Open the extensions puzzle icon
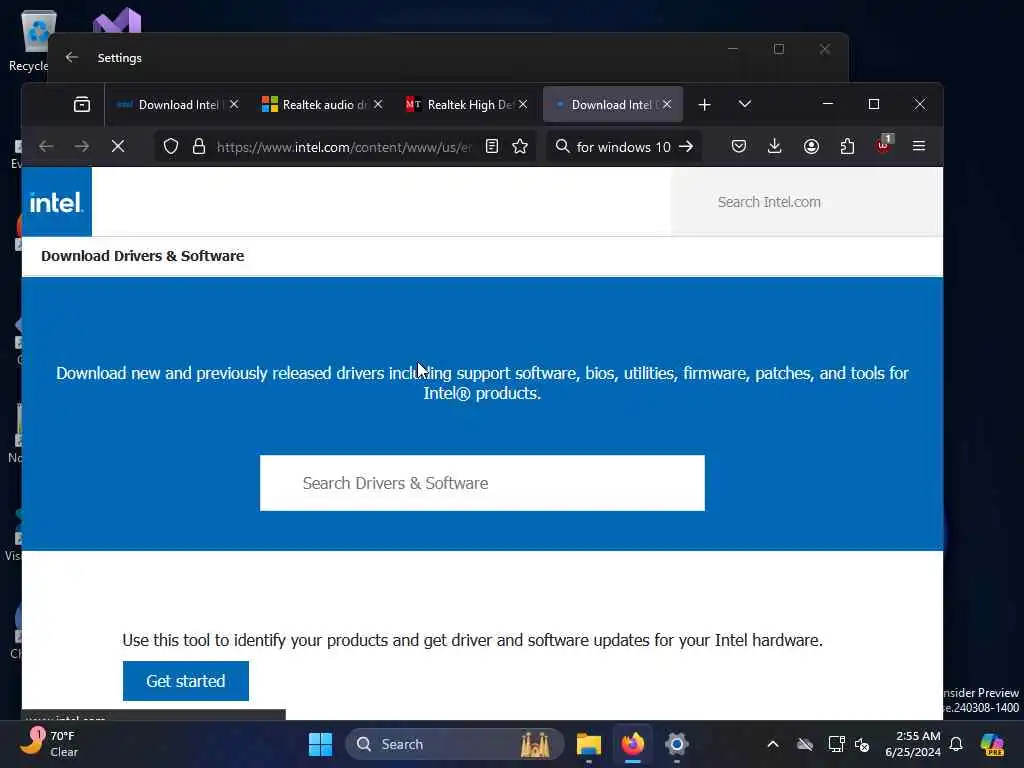Viewport: 1024px width, 768px height. click(x=847, y=146)
